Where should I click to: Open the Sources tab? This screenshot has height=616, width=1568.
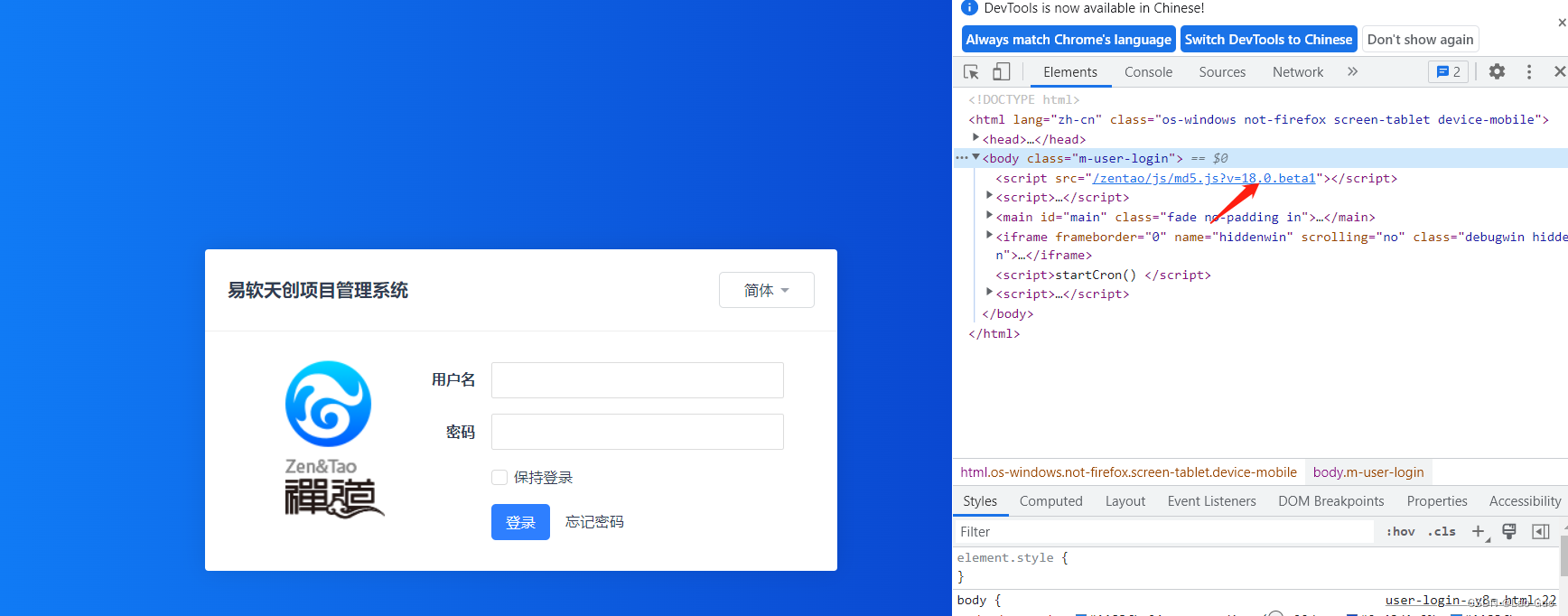tap(1222, 71)
